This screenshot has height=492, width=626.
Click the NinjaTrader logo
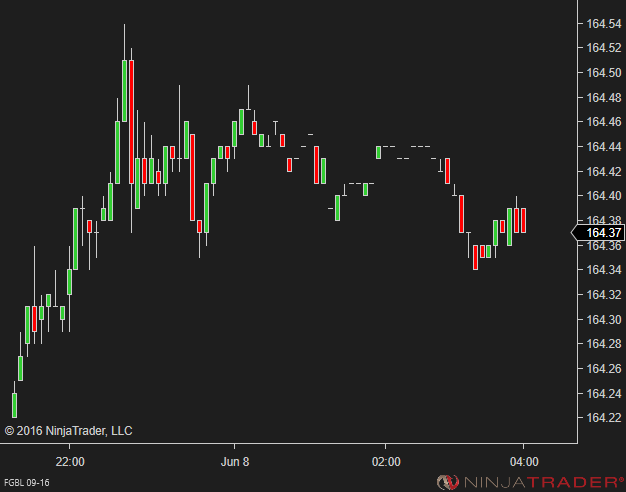[x=530, y=482]
